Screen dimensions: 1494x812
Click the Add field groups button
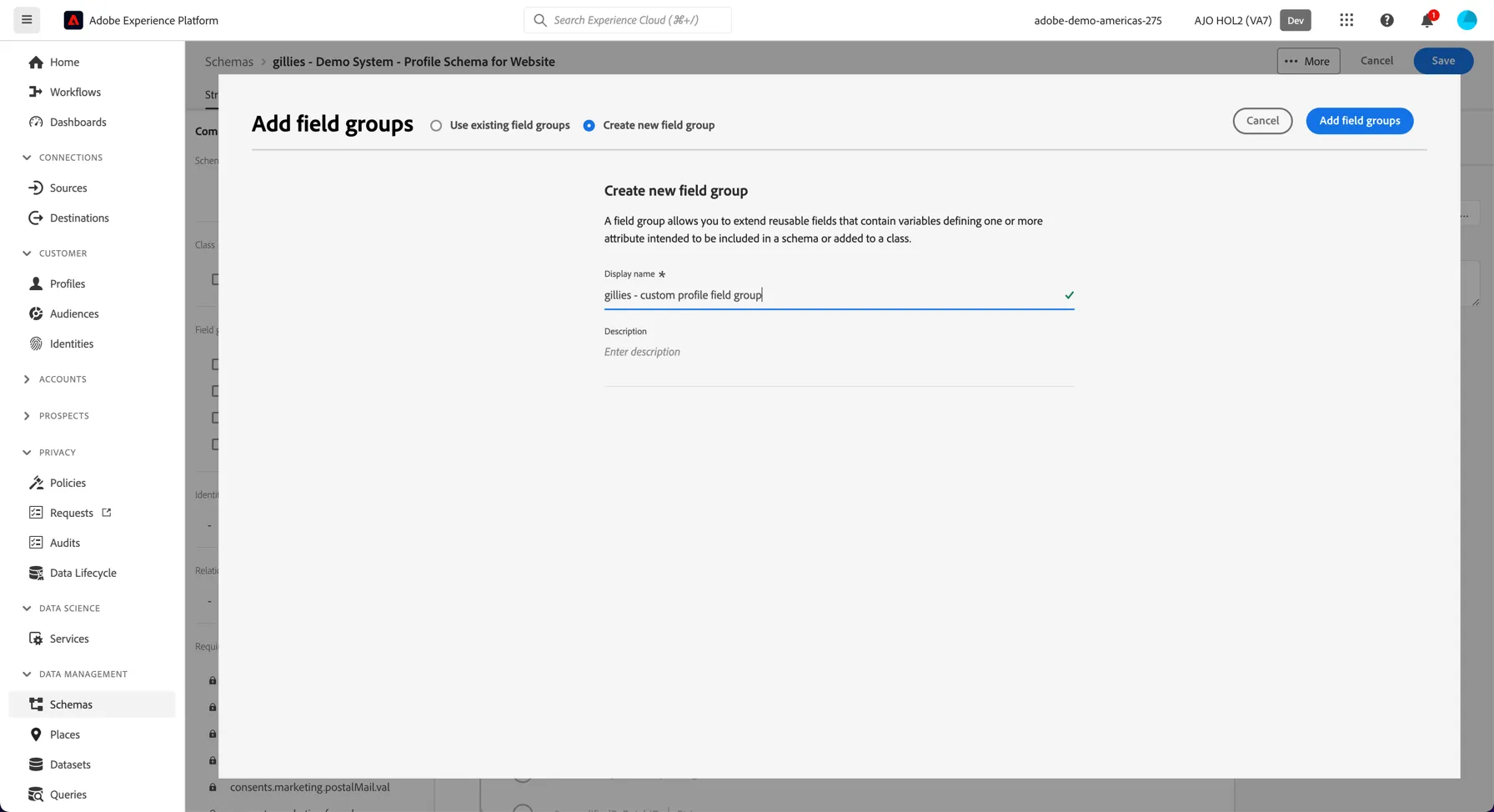tap(1359, 121)
